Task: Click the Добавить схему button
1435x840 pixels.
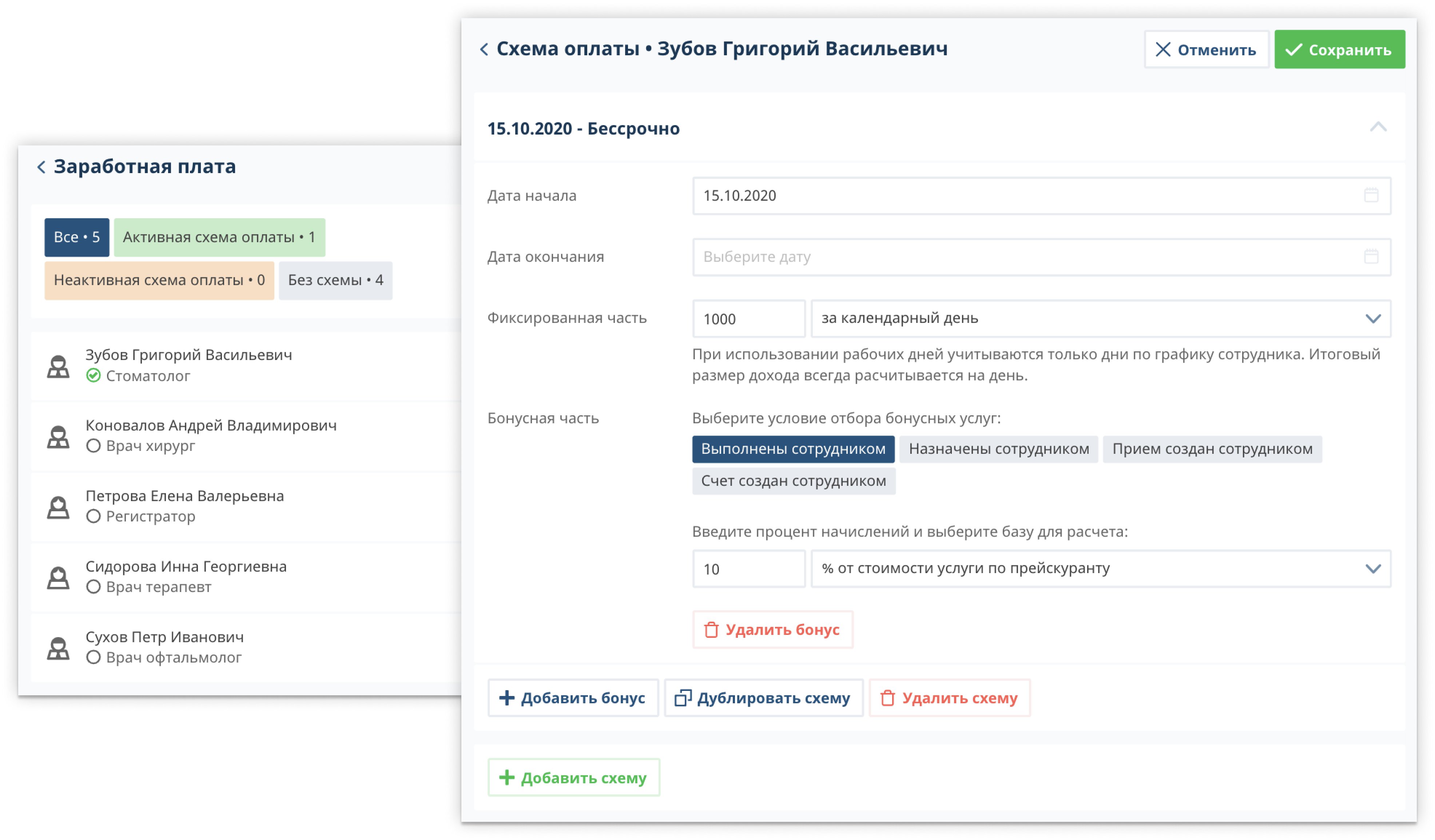Action: [573, 777]
